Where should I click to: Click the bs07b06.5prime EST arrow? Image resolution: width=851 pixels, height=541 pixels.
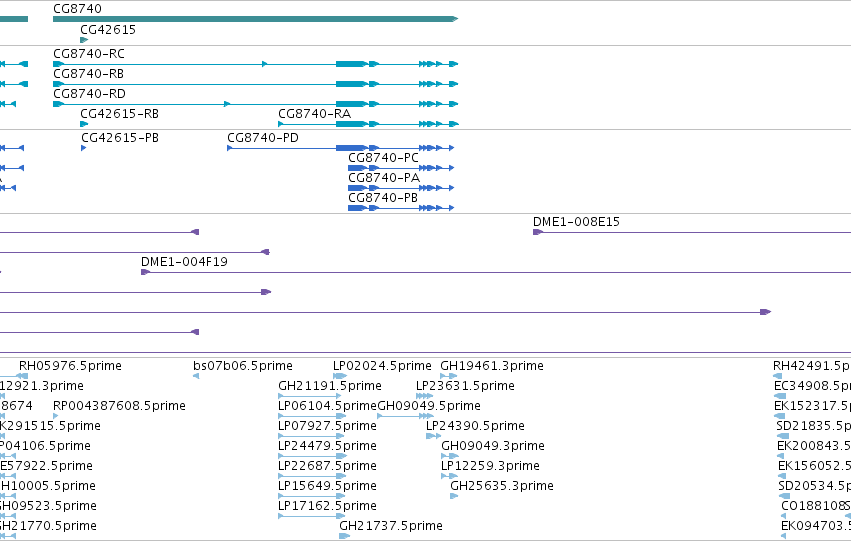196,376
